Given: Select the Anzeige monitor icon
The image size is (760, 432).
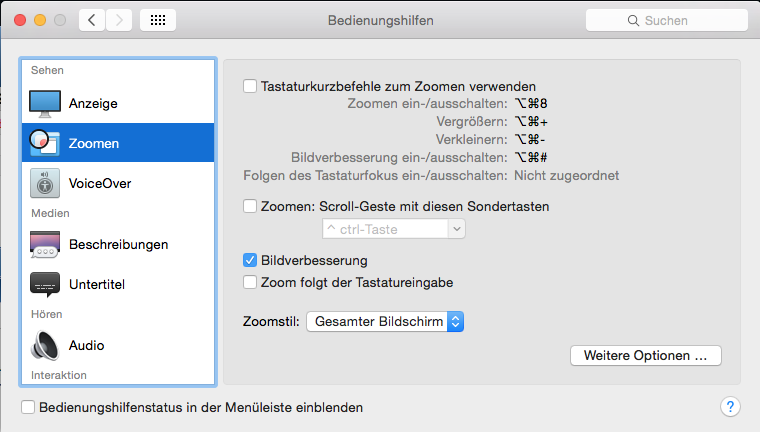Looking at the screenshot, I should [45, 103].
